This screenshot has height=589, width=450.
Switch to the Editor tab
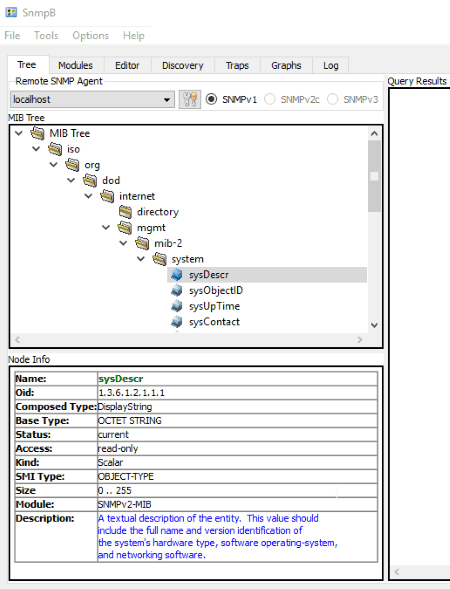pos(127,65)
